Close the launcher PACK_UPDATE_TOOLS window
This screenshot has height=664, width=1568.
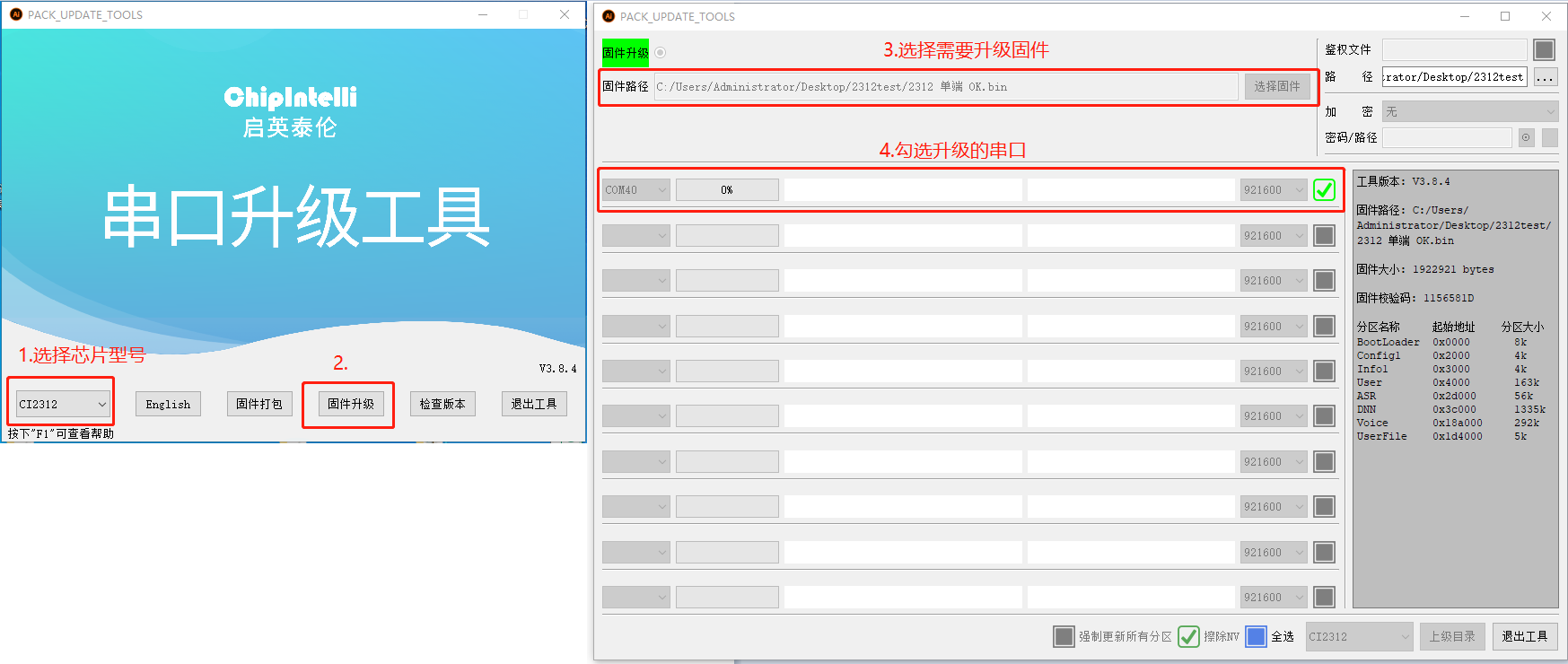point(565,14)
